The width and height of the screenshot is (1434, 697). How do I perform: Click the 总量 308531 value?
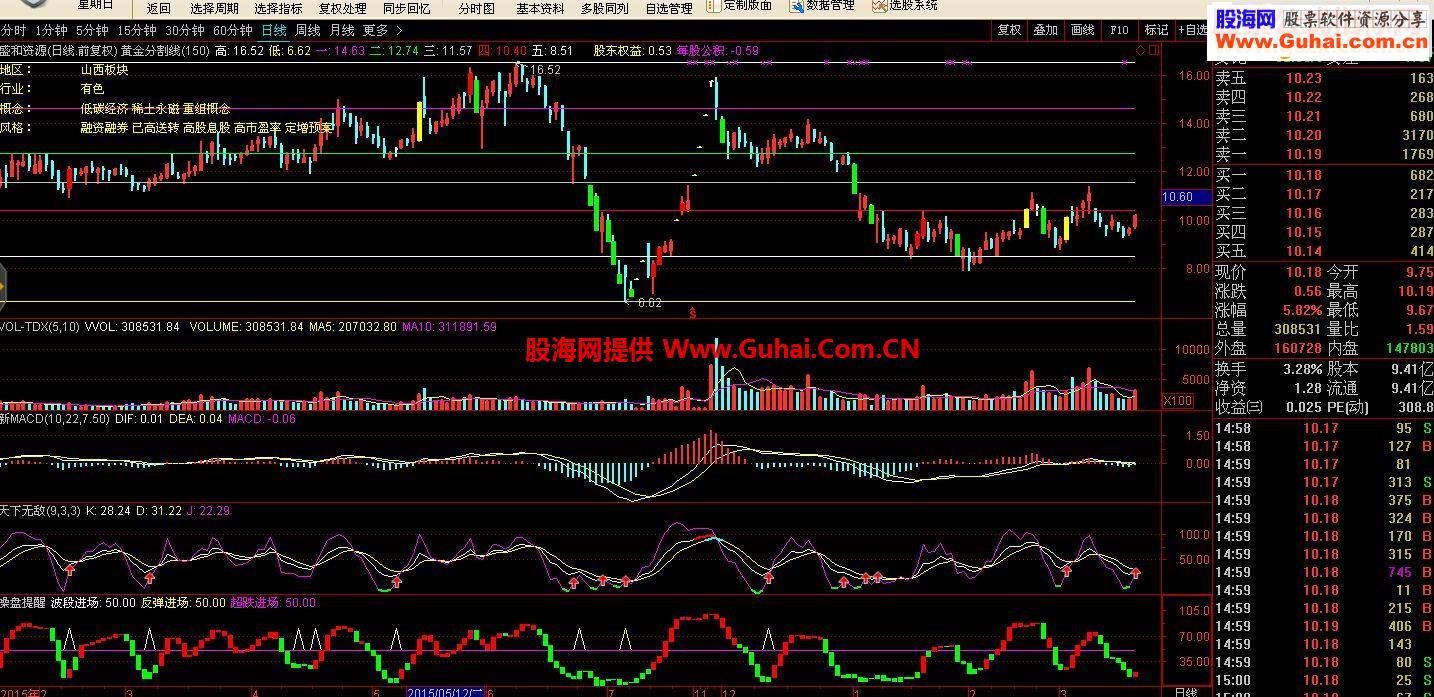click(x=1298, y=329)
